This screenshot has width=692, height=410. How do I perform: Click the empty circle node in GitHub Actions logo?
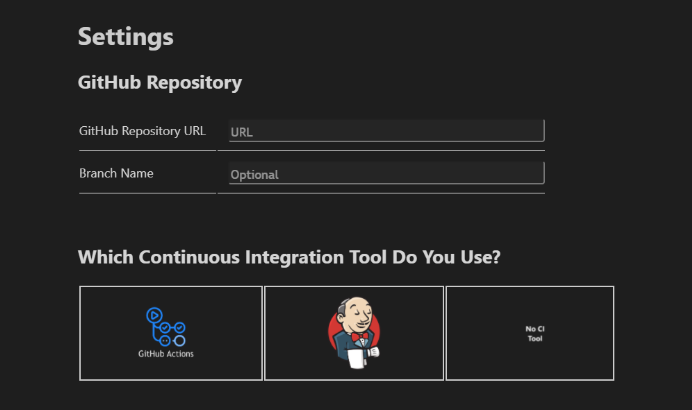[179, 341]
